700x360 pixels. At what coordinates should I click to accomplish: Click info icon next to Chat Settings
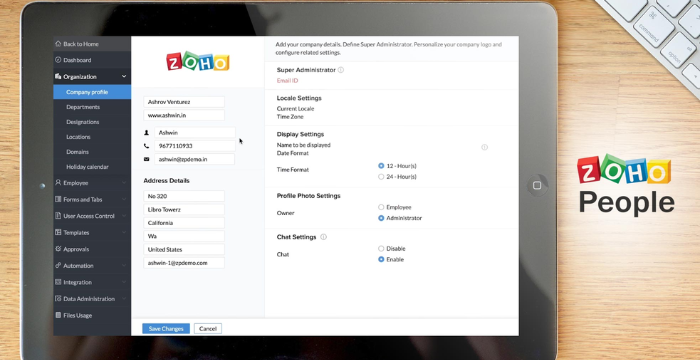(324, 237)
